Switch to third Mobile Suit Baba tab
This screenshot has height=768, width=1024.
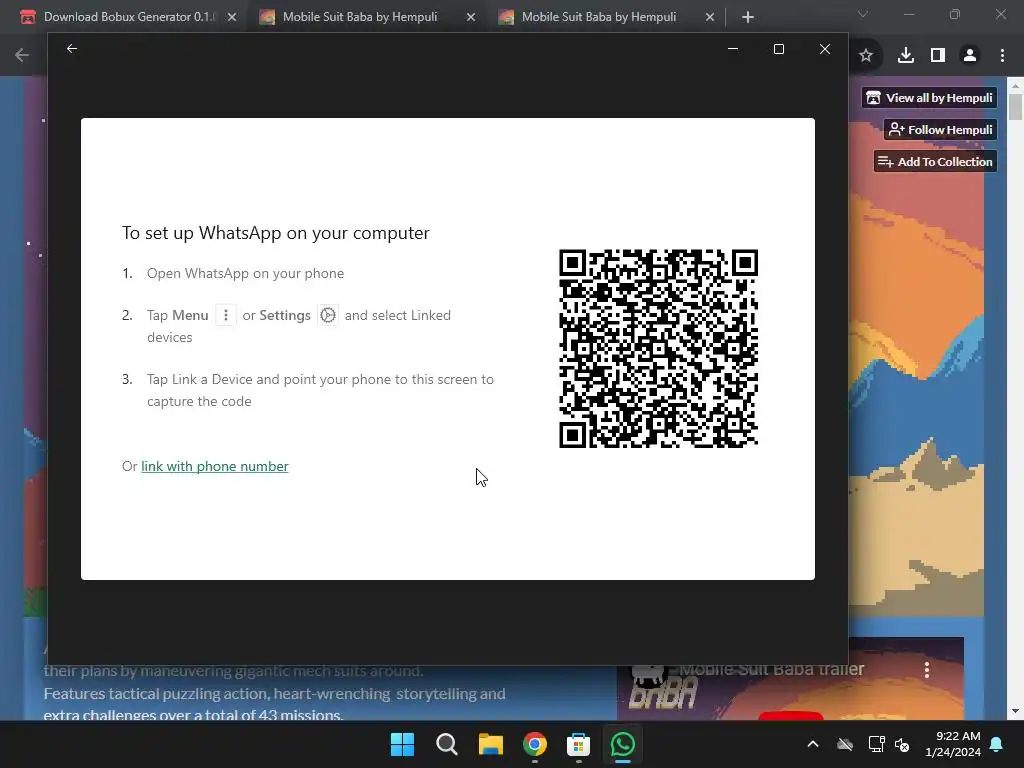598,17
